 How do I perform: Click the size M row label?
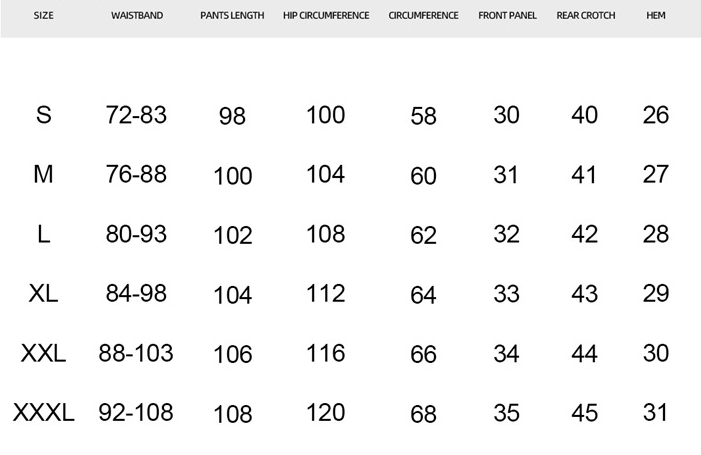(43, 175)
